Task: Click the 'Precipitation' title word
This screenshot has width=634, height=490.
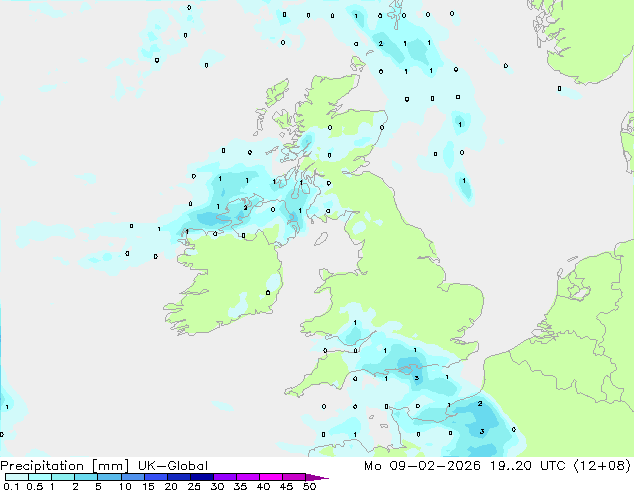Action: pos(42,466)
